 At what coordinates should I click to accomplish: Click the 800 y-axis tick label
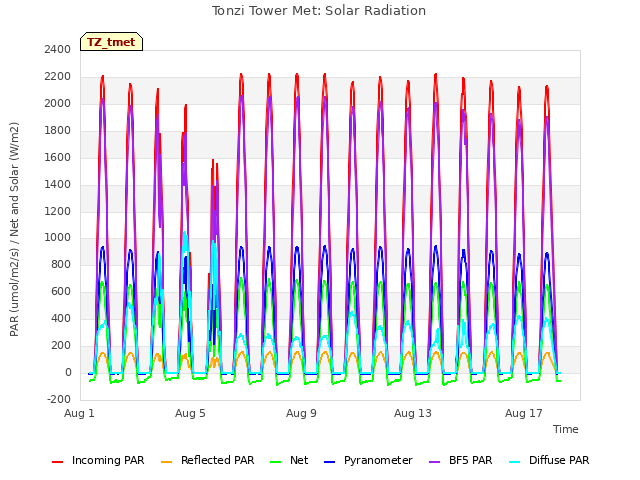[x=61, y=265]
